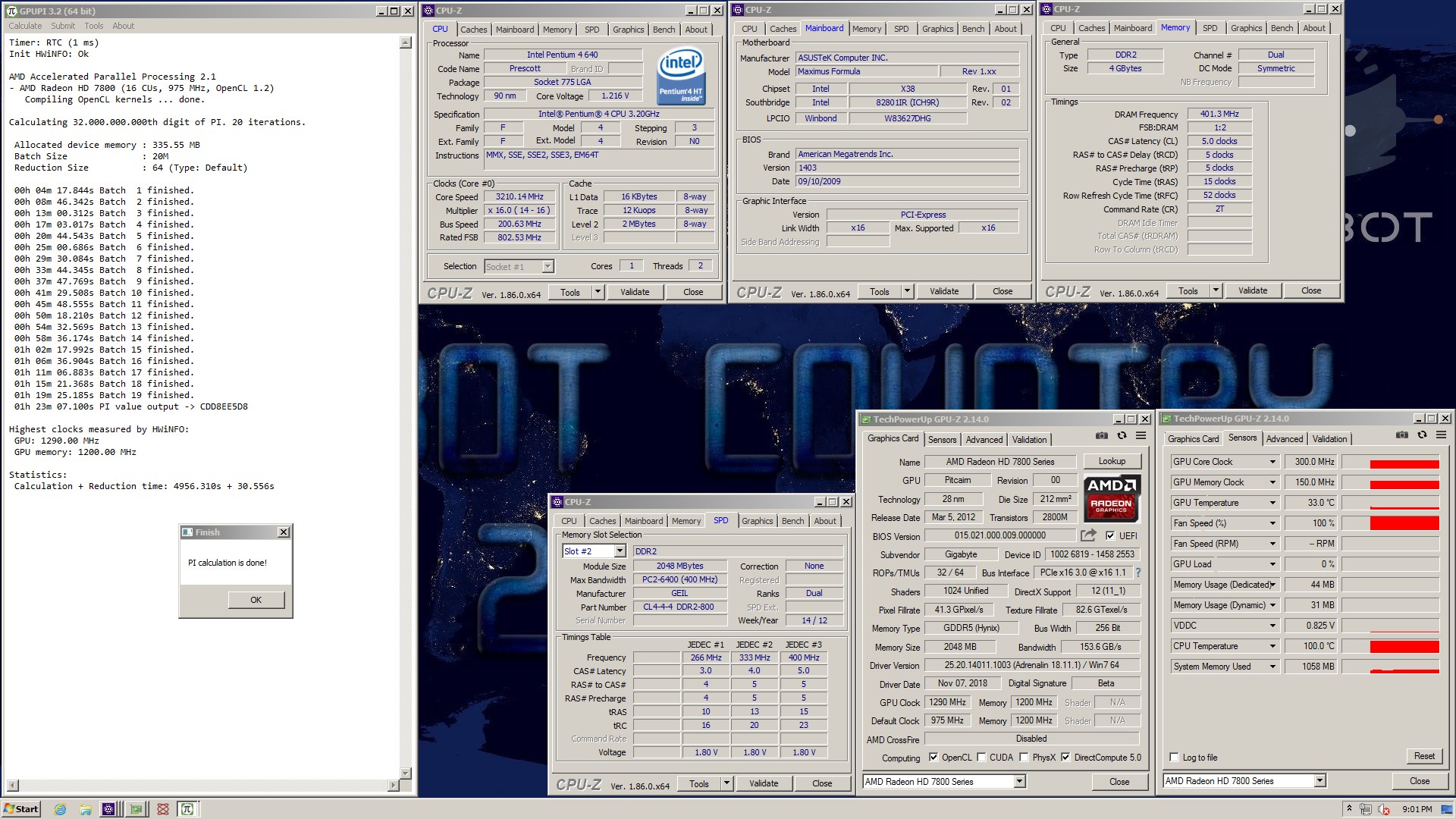Image resolution: width=1456 pixels, height=819 pixels.
Task: Switch to the Advanced tab in GPU-Z Sensors window
Action: pos(1285,439)
